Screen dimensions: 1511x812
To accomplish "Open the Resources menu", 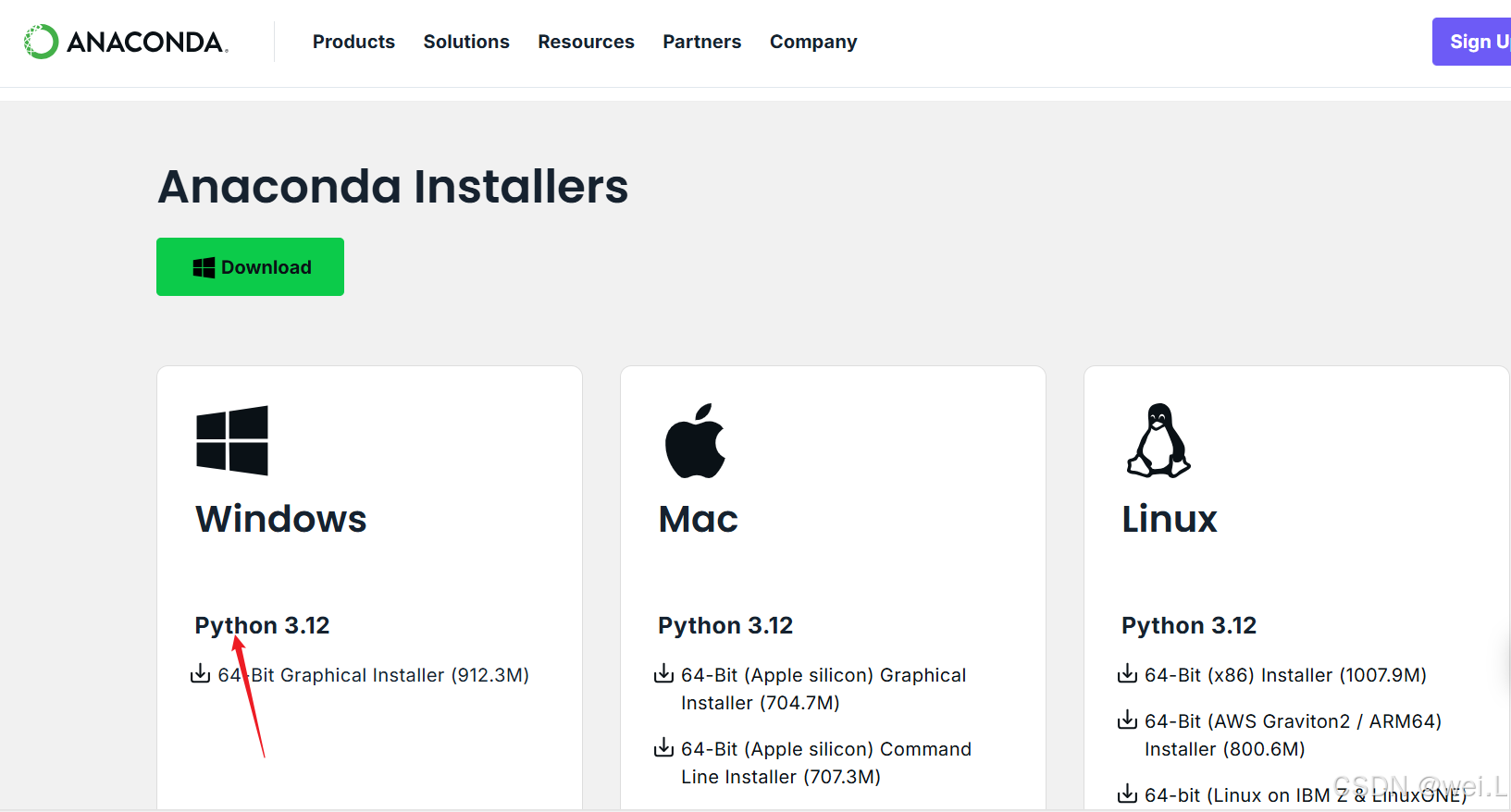I will click(x=586, y=42).
